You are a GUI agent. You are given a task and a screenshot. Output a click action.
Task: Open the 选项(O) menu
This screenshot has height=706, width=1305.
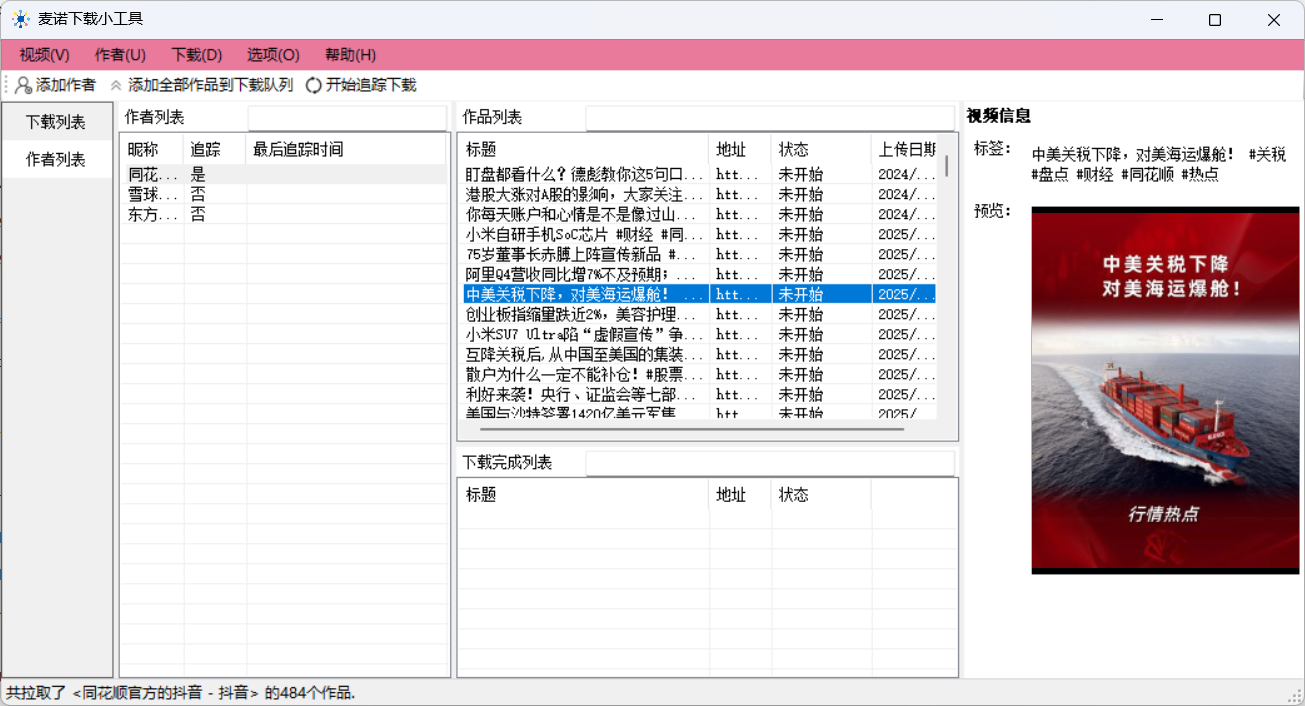(274, 55)
